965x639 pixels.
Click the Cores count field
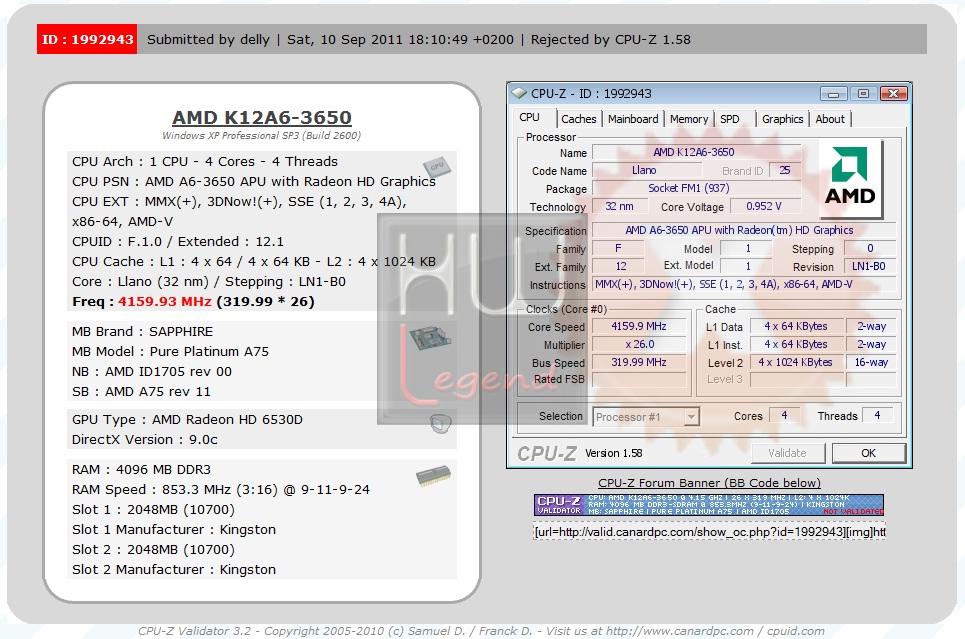[x=784, y=416]
